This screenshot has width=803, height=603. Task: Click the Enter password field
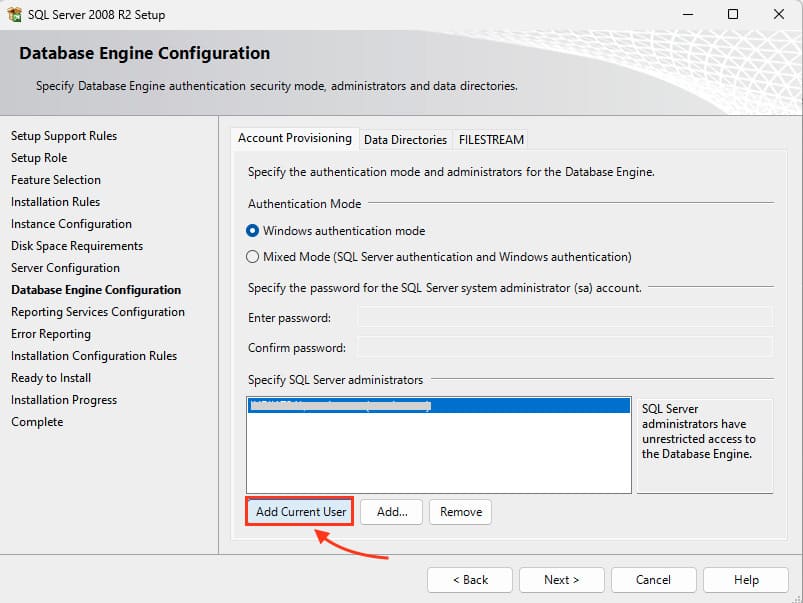[x=565, y=318]
